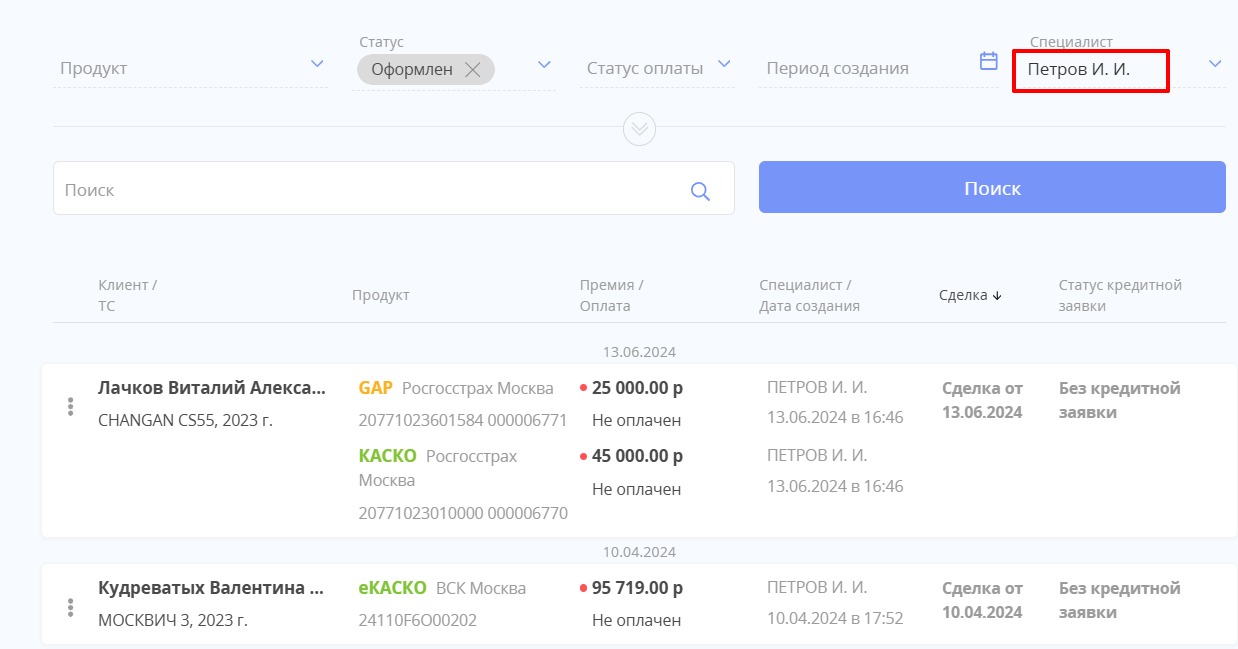Remove the Оформлен status chip
This screenshot has height=649, width=1238.
pyautogui.click(x=473, y=70)
